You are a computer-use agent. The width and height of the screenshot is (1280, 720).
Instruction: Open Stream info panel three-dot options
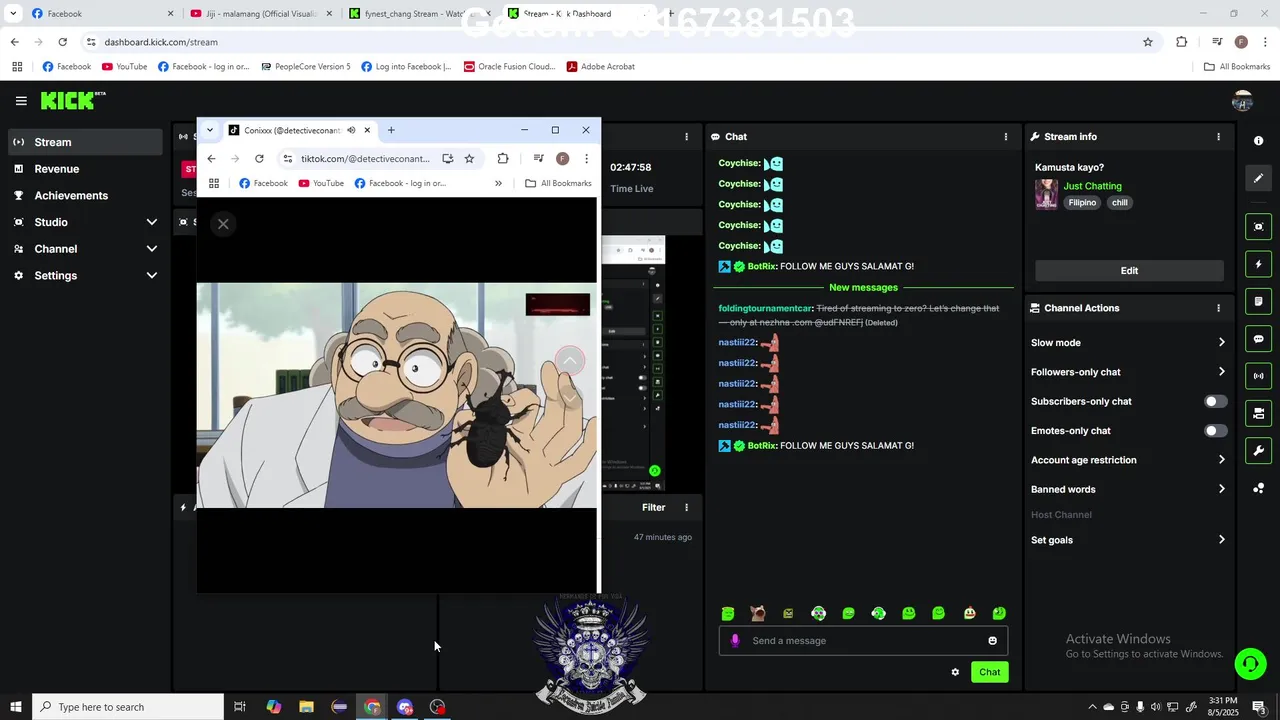(x=1218, y=137)
